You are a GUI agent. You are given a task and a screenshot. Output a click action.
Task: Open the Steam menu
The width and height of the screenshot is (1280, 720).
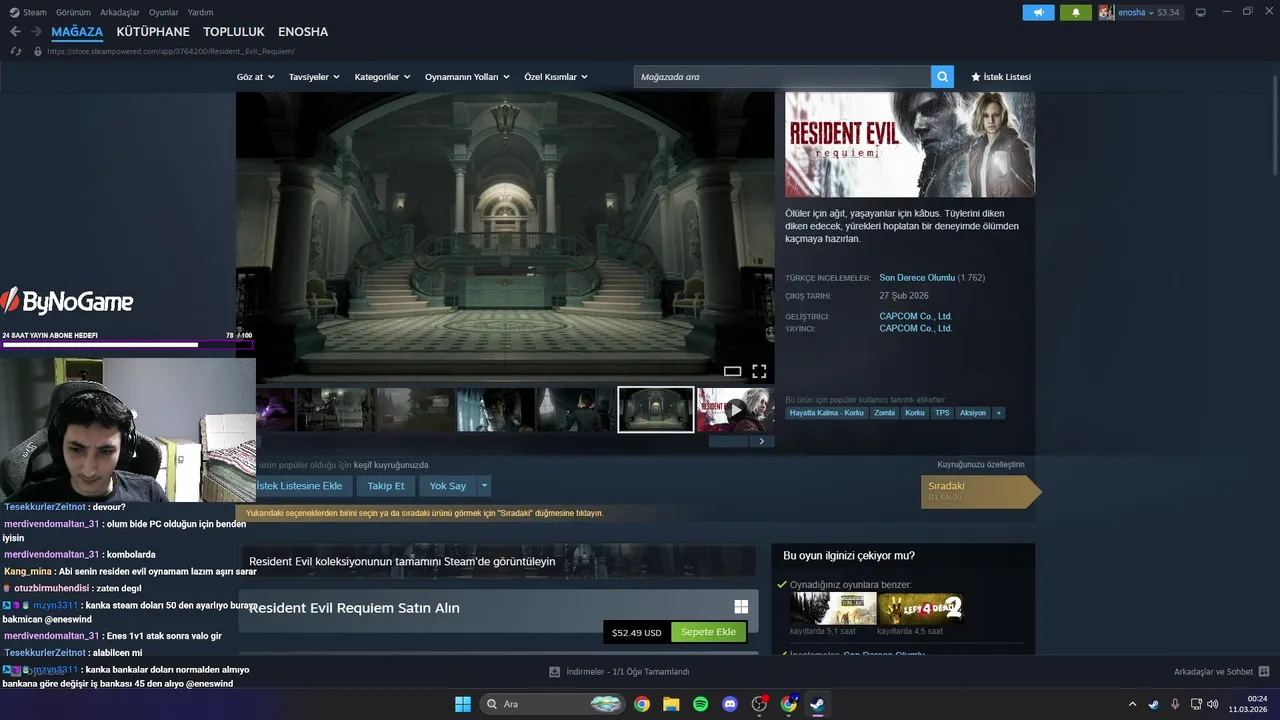28,12
